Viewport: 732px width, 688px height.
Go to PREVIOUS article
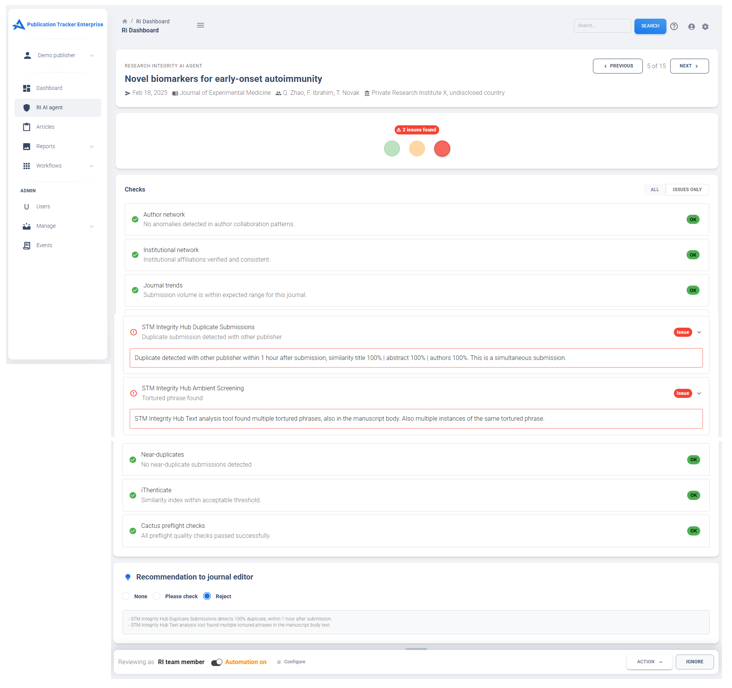[x=618, y=66]
